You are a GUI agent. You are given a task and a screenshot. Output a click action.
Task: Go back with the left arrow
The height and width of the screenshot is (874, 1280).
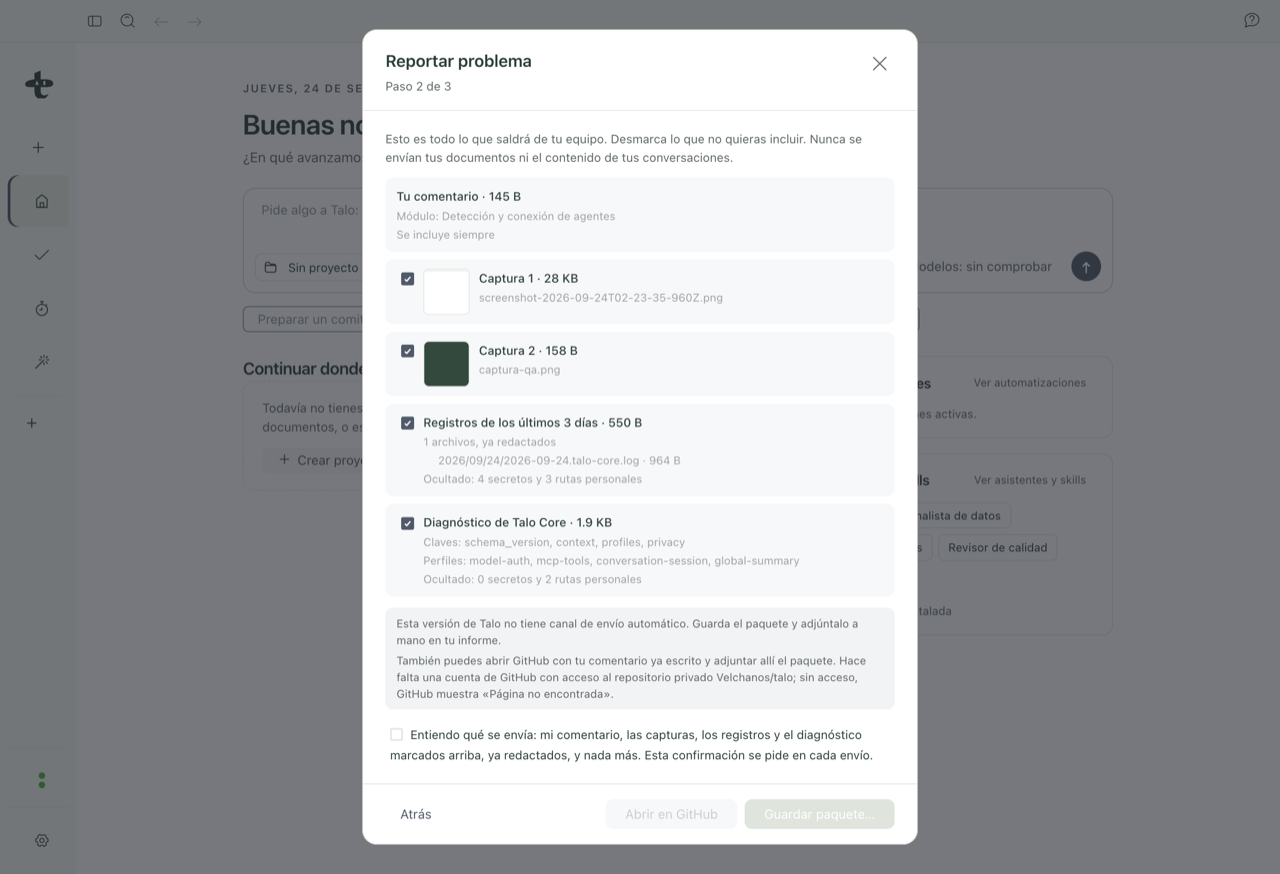(x=161, y=21)
